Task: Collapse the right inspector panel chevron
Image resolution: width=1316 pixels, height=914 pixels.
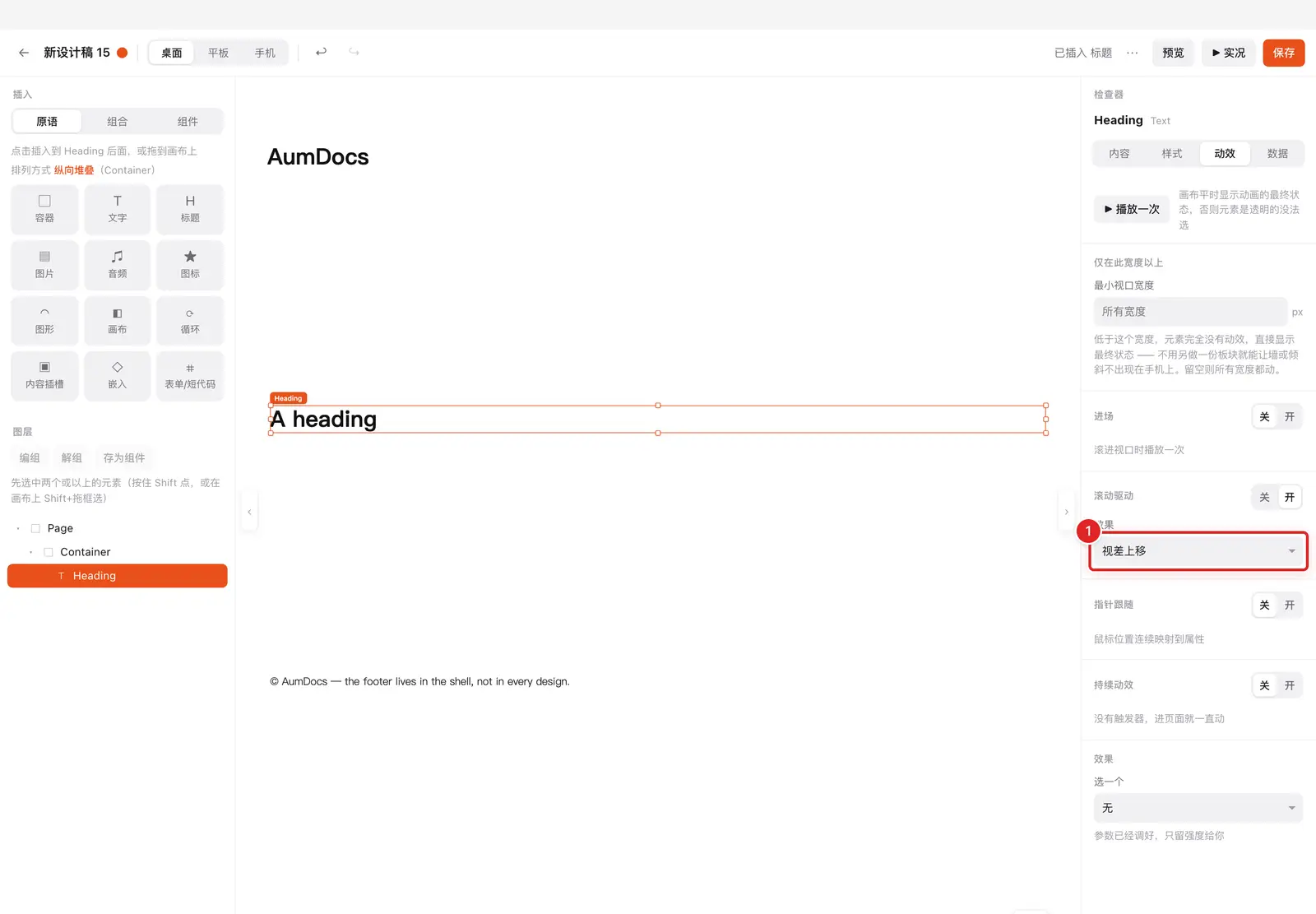Action: click(1067, 512)
